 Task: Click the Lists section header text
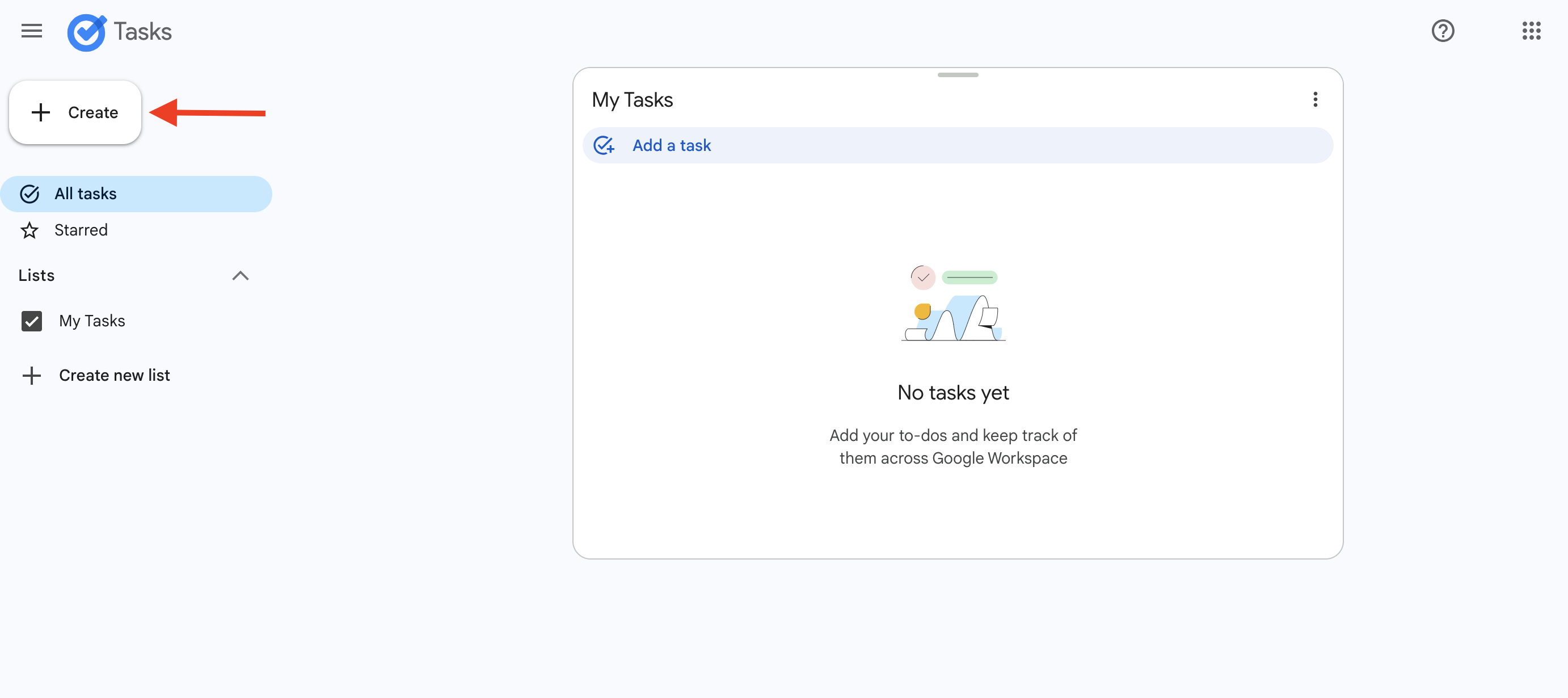[x=36, y=275]
